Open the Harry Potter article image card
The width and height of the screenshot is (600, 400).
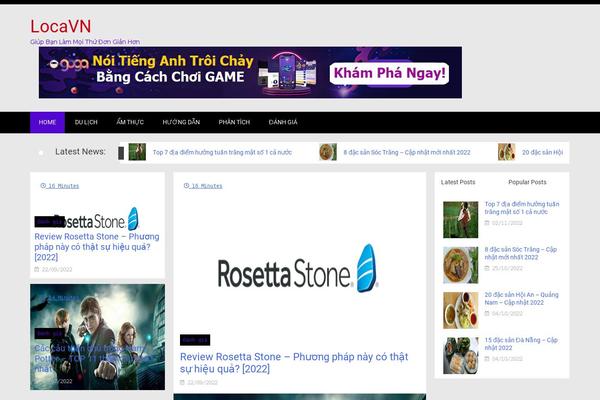coord(98,337)
